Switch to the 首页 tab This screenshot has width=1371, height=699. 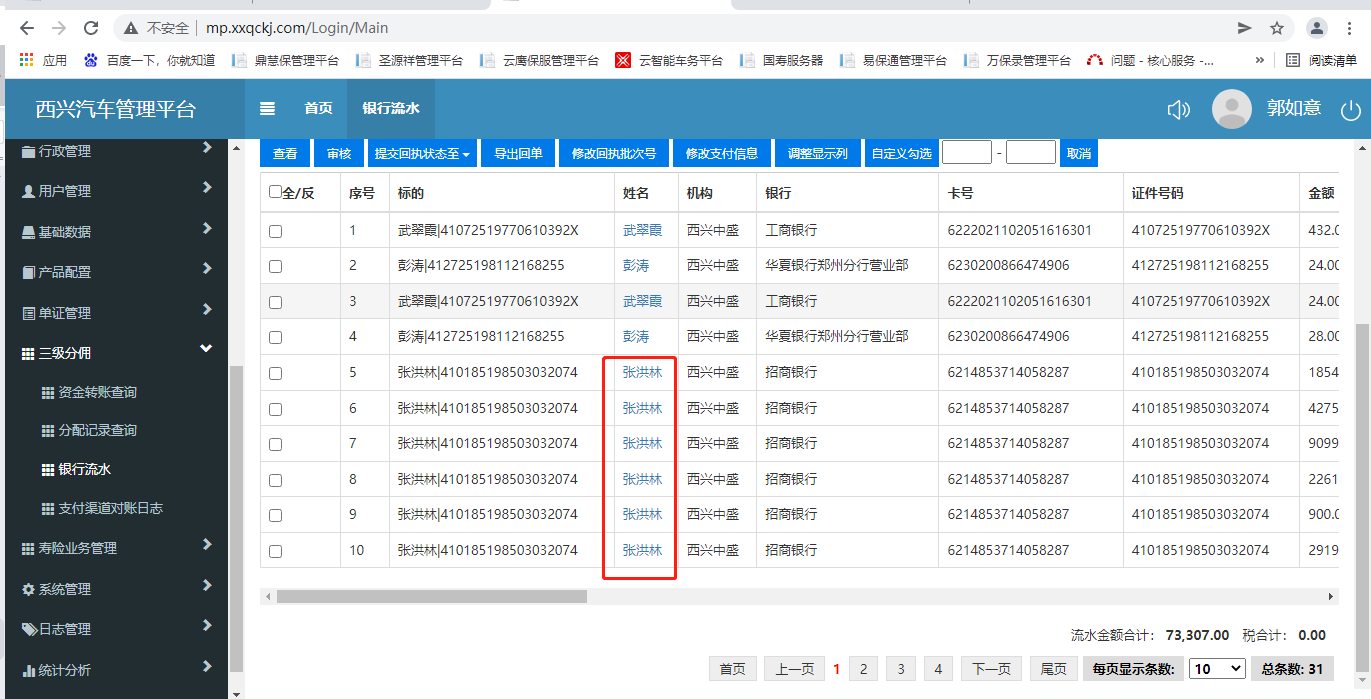click(318, 109)
